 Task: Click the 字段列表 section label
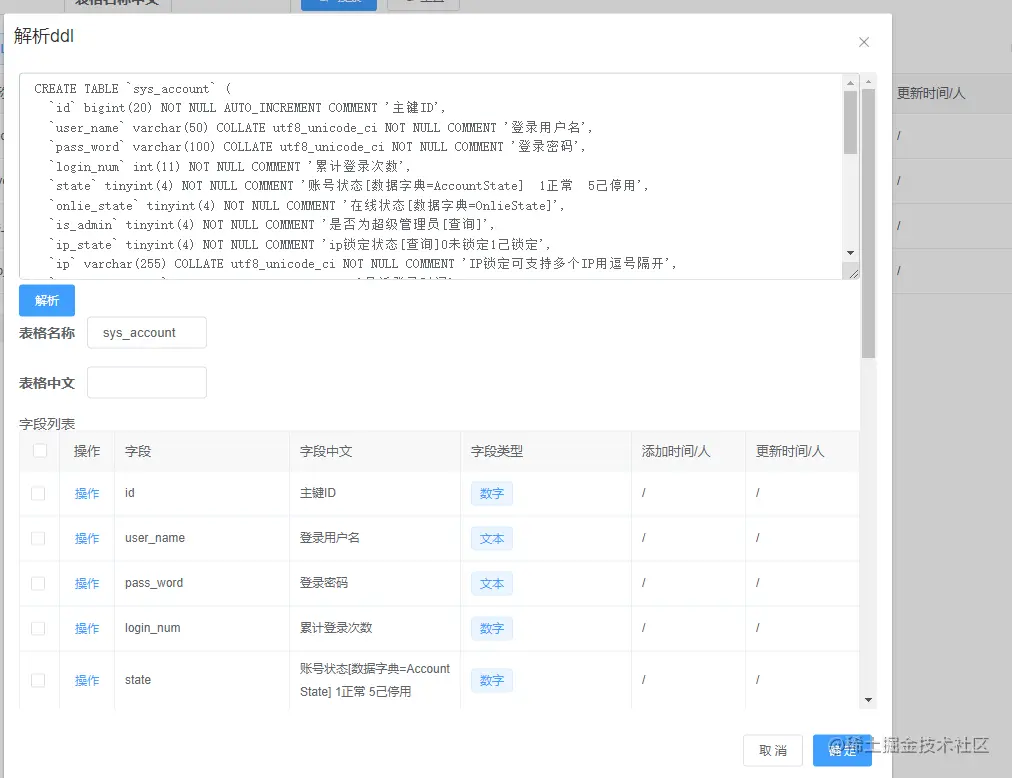coord(47,424)
